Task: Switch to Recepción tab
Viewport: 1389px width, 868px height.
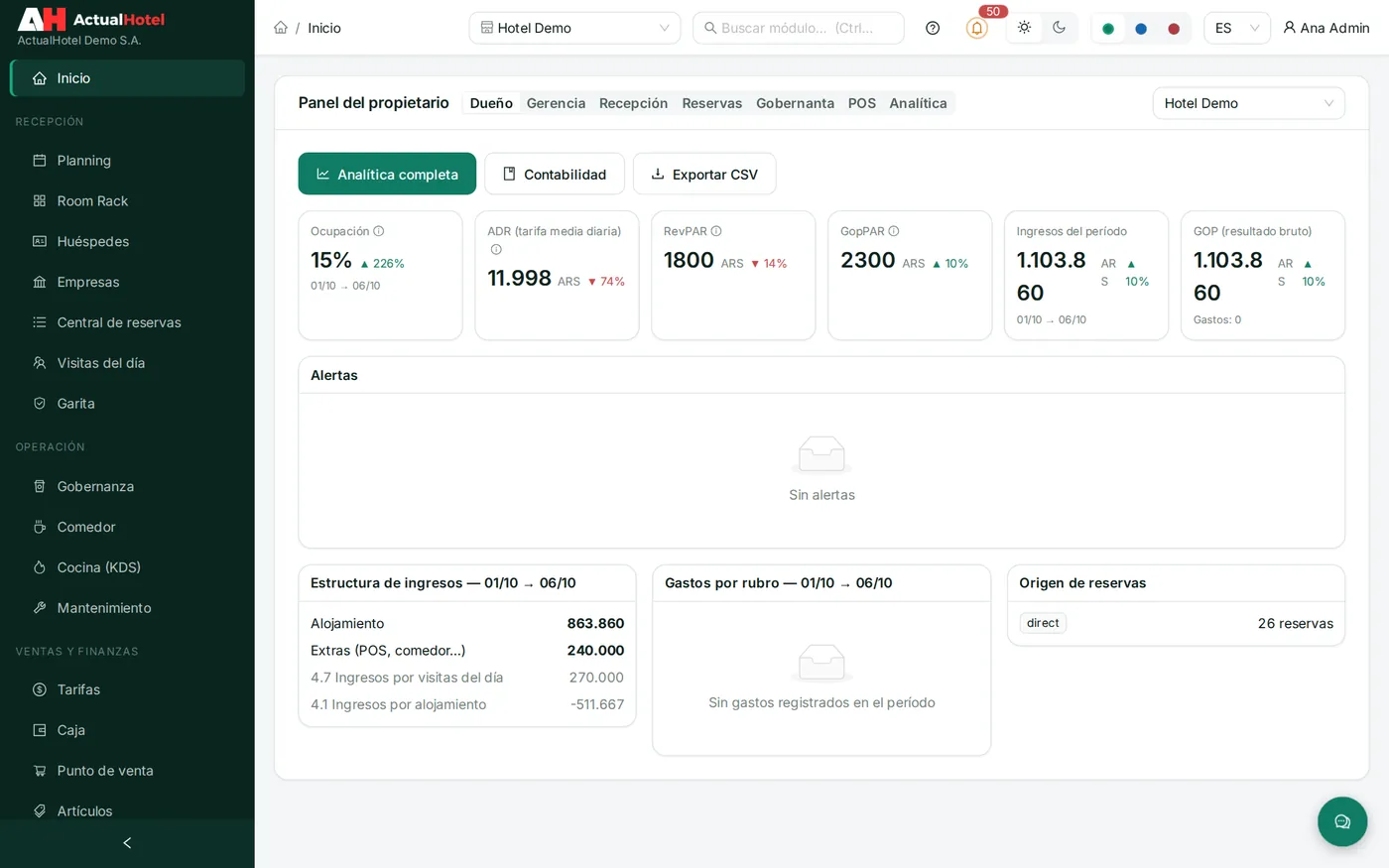Action: pos(633,103)
